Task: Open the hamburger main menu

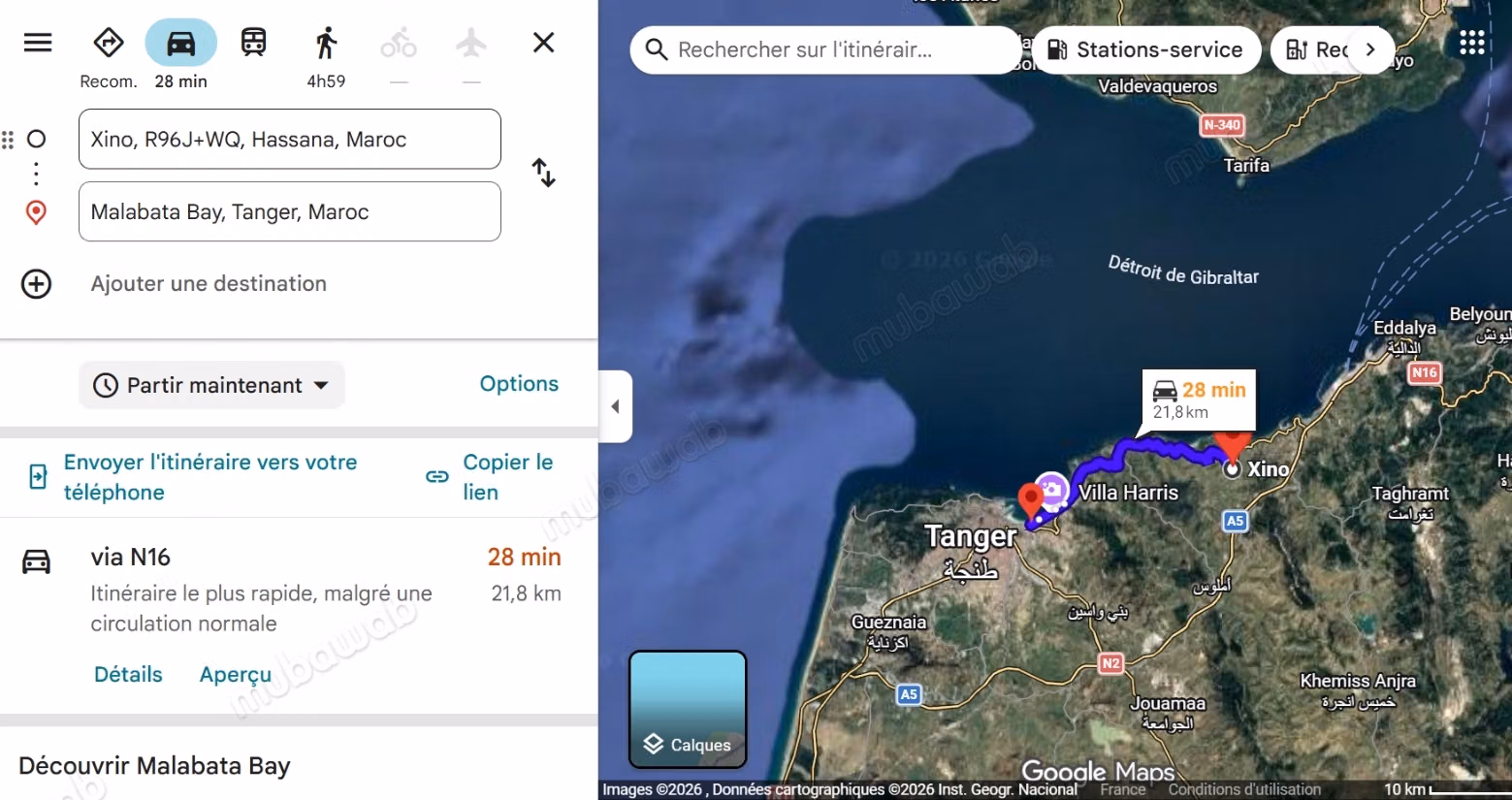Action: (x=38, y=43)
